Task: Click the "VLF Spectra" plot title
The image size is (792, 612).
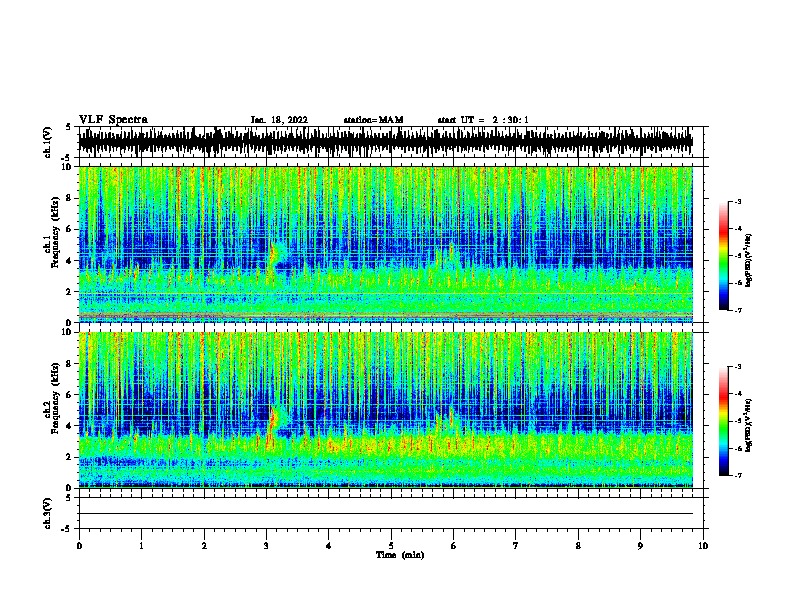Action: (x=113, y=119)
